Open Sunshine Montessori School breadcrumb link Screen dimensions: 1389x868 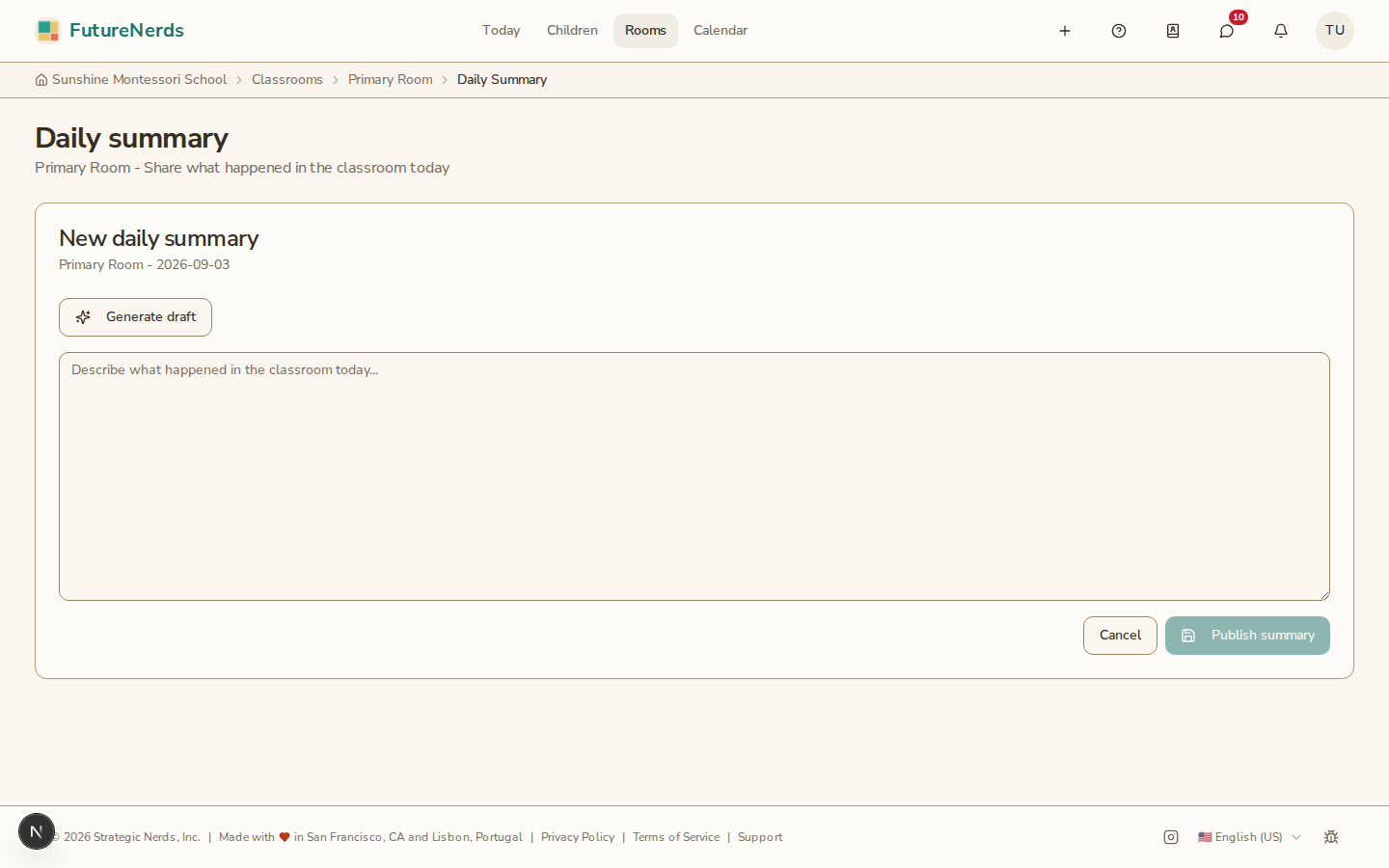pos(139,80)
